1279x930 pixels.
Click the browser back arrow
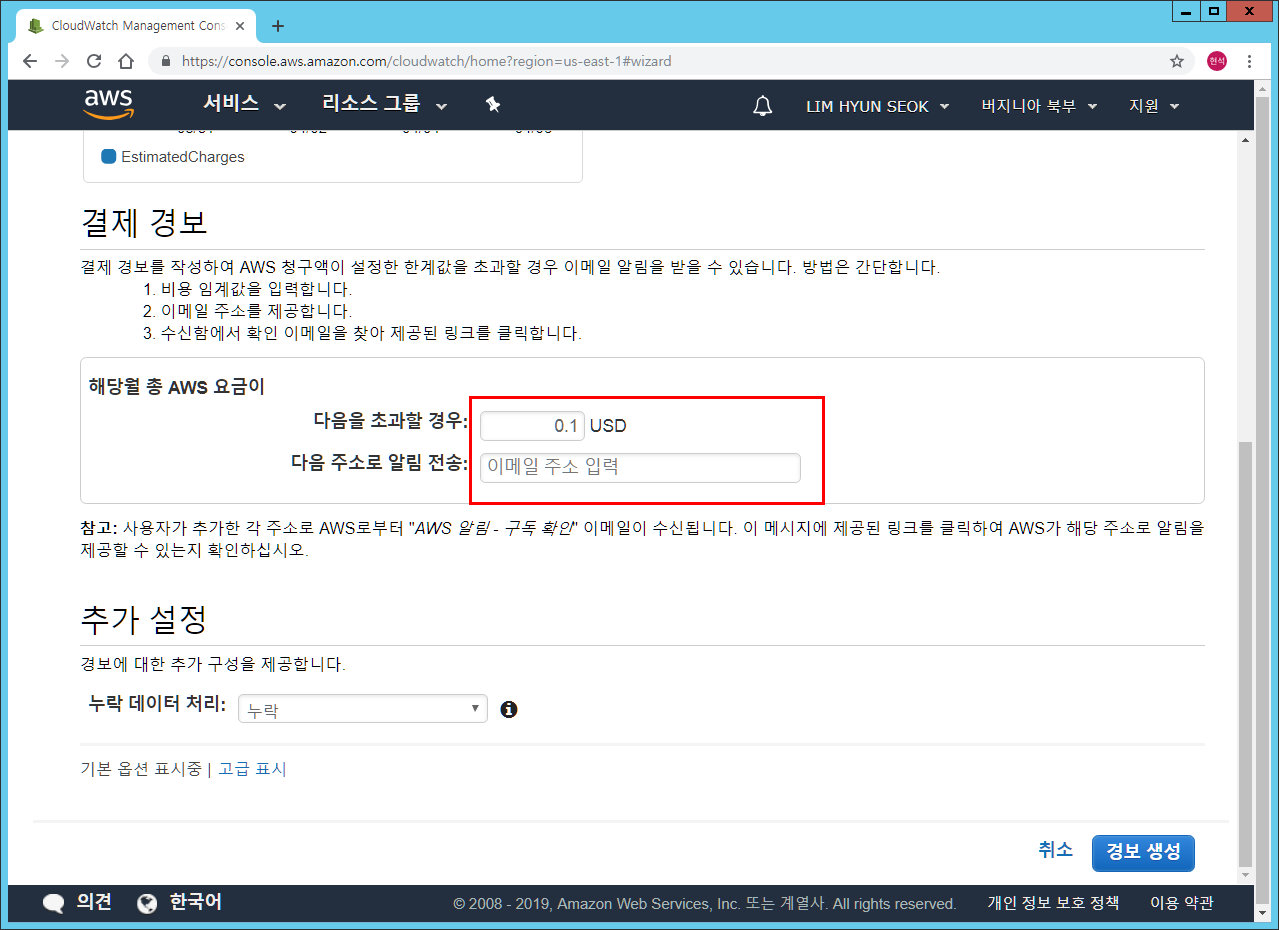(x=30, y=61)
